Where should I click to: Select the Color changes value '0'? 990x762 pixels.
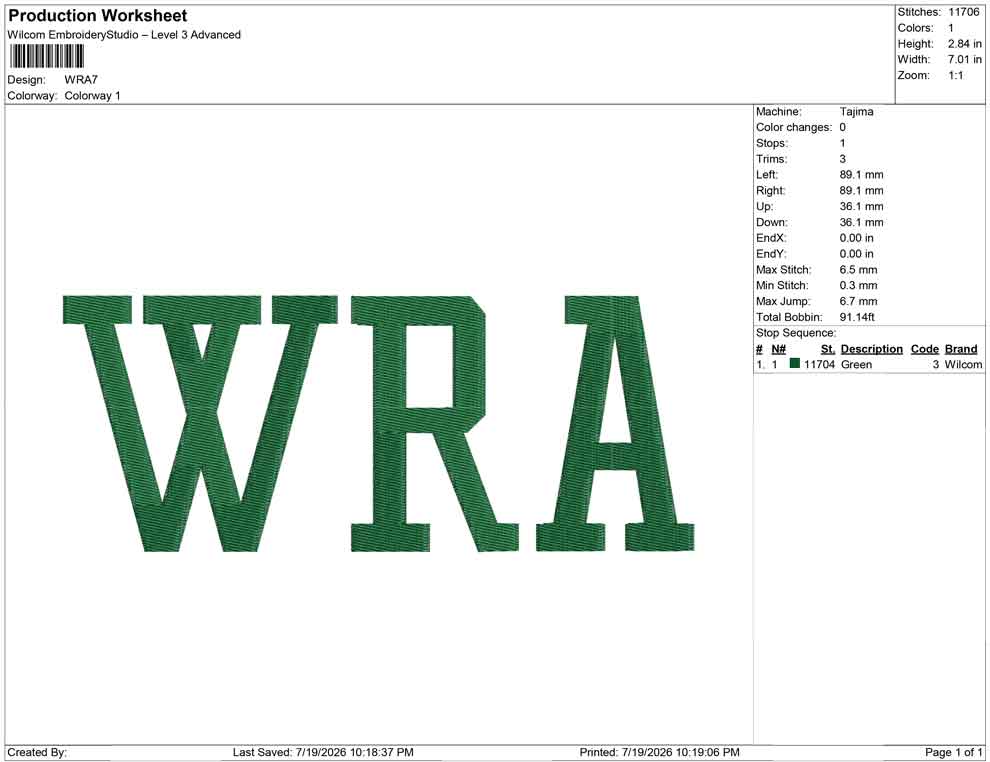(843, 128)
